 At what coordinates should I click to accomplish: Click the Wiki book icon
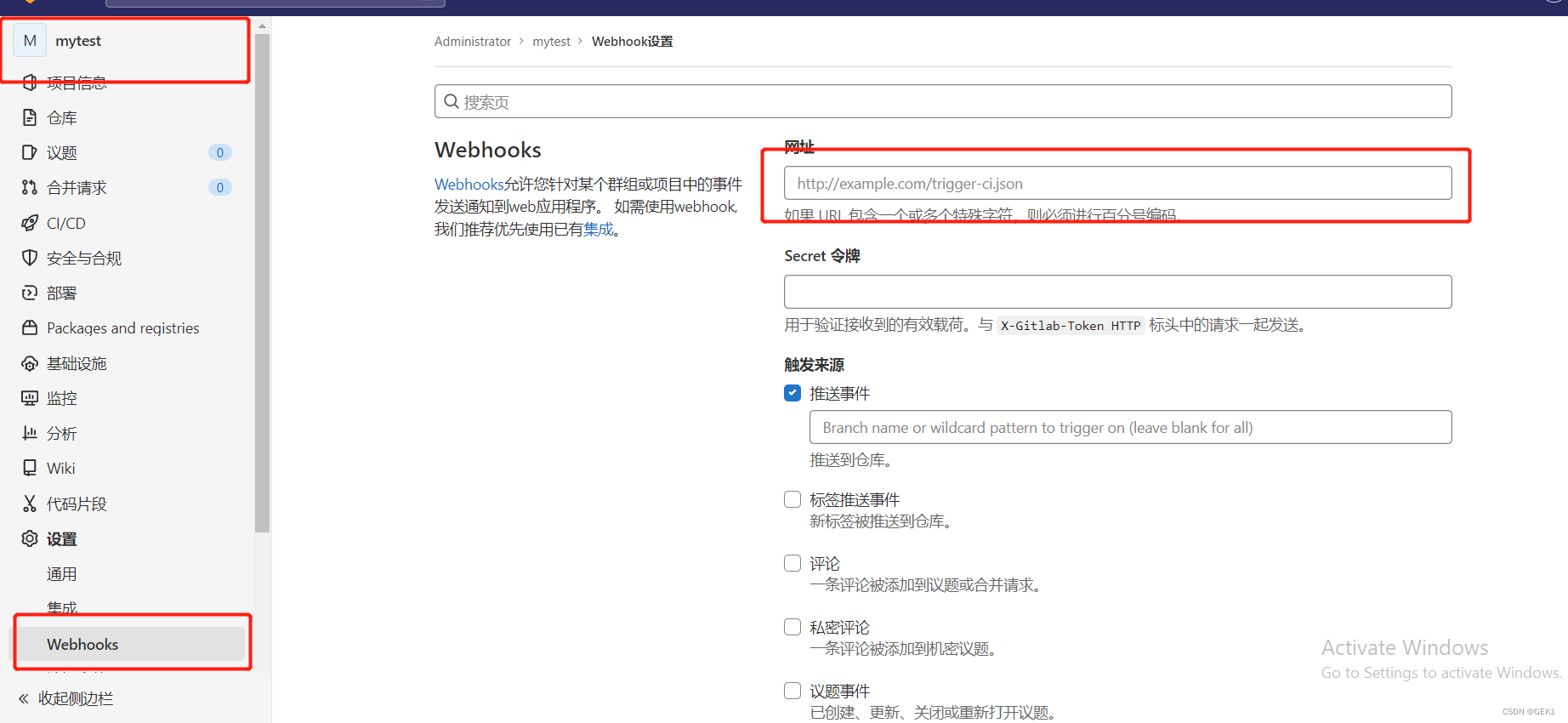[x=30, y=468]
